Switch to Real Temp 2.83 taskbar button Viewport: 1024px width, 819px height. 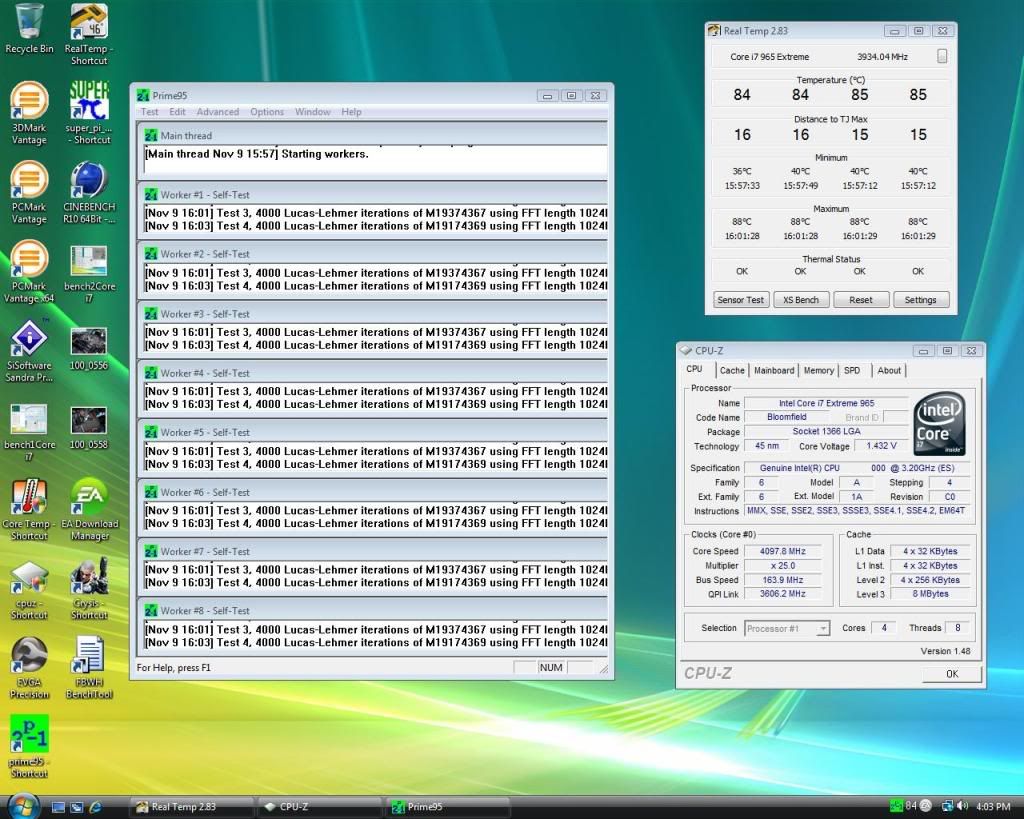193,807
